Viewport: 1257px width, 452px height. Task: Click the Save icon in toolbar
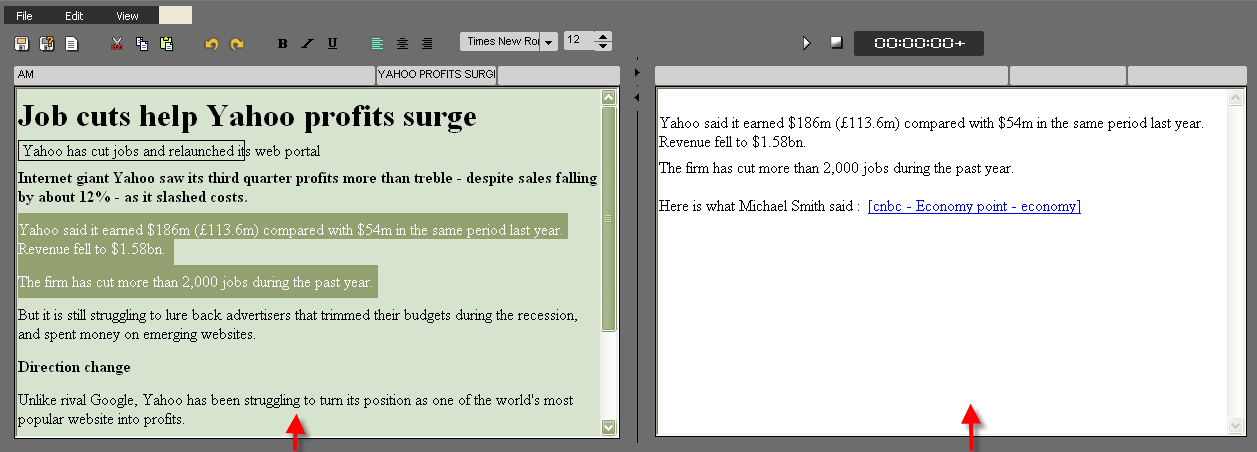(x=22, y=44)
